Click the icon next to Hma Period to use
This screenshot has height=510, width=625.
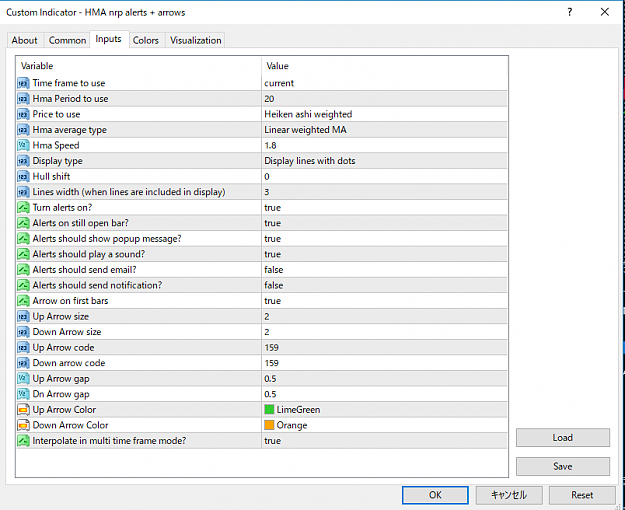(23, 98)
